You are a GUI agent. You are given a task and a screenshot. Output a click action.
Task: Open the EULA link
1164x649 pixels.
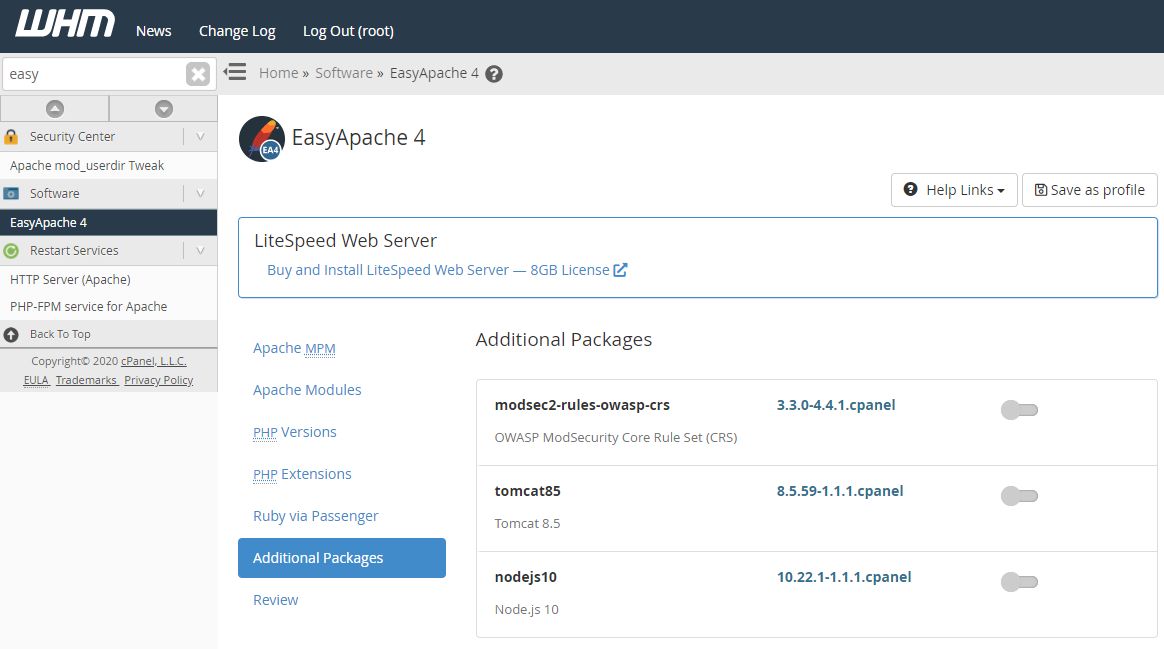point(36,380)
